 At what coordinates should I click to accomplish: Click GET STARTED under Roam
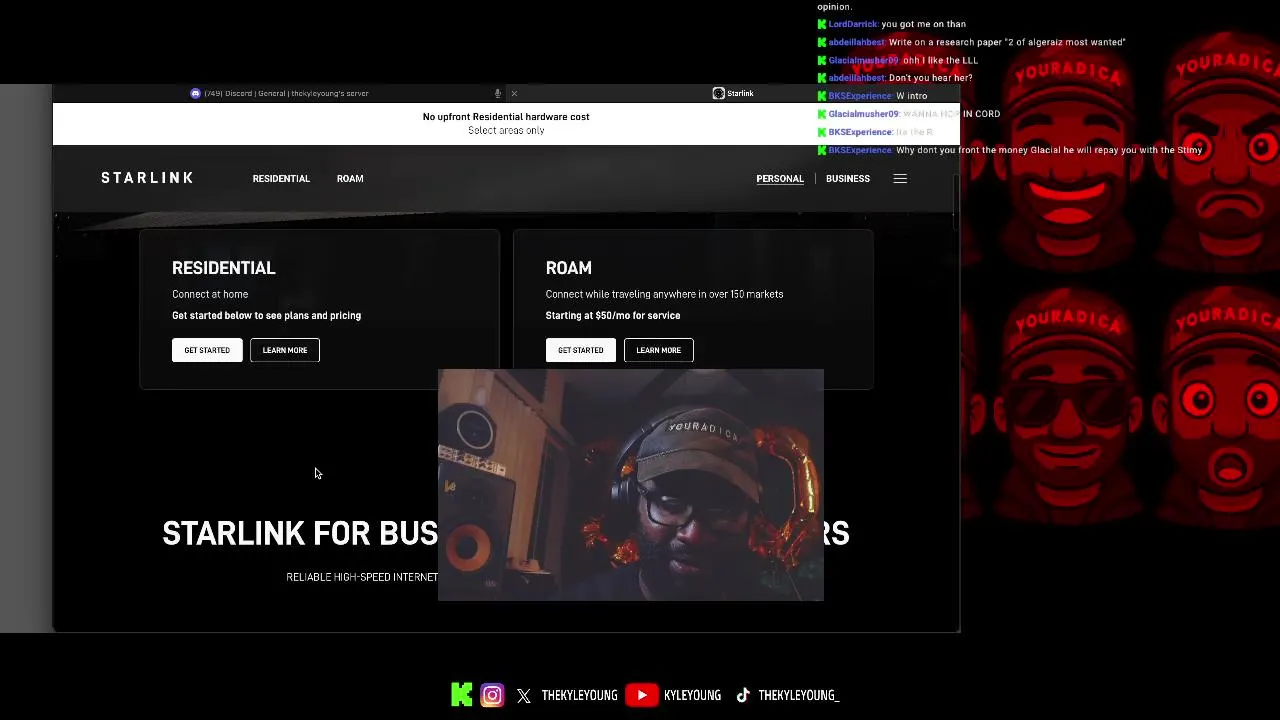tap(581, 350)
